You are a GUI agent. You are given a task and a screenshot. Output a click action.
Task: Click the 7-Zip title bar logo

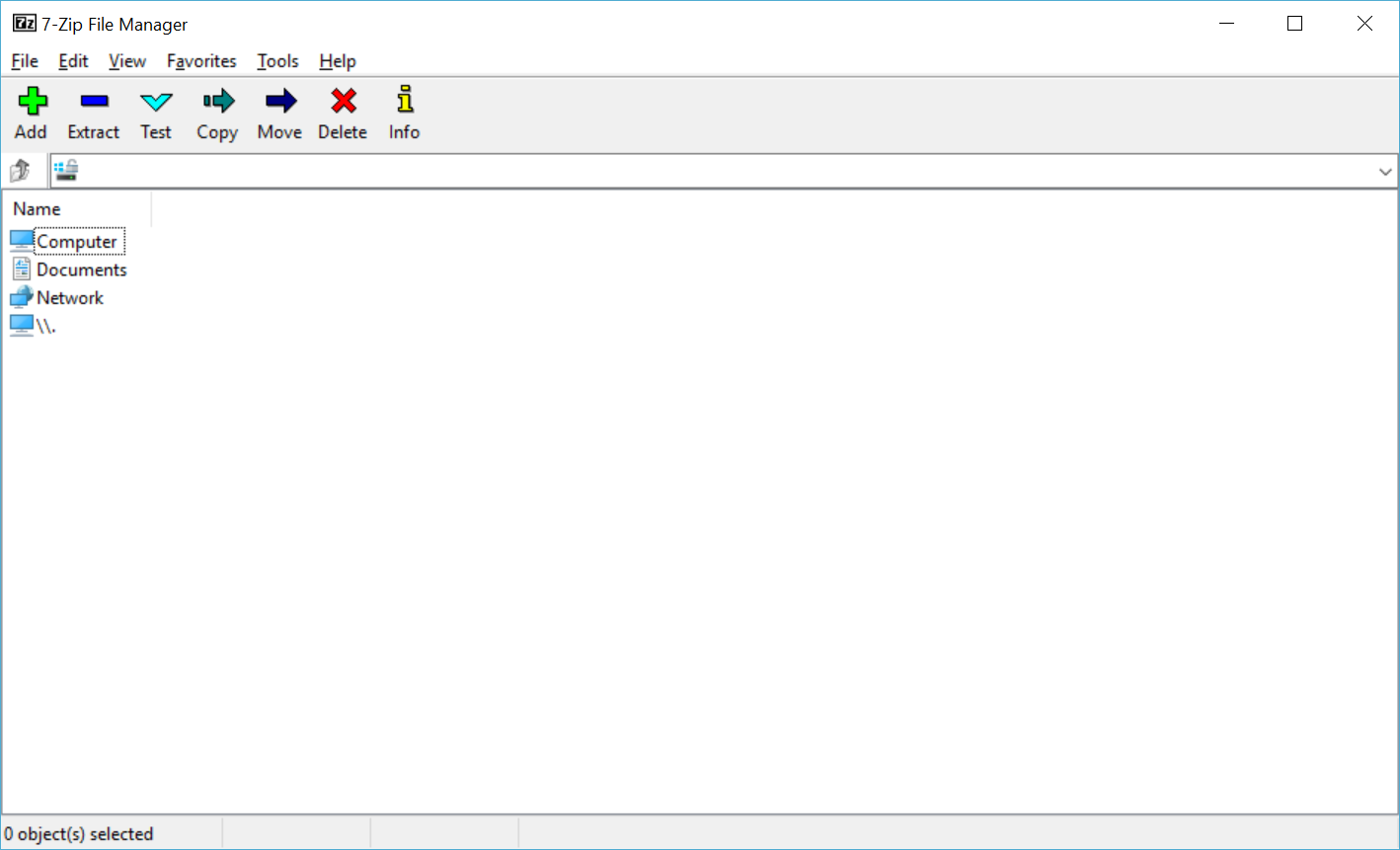pyautogui.click(x=25, y=24)
